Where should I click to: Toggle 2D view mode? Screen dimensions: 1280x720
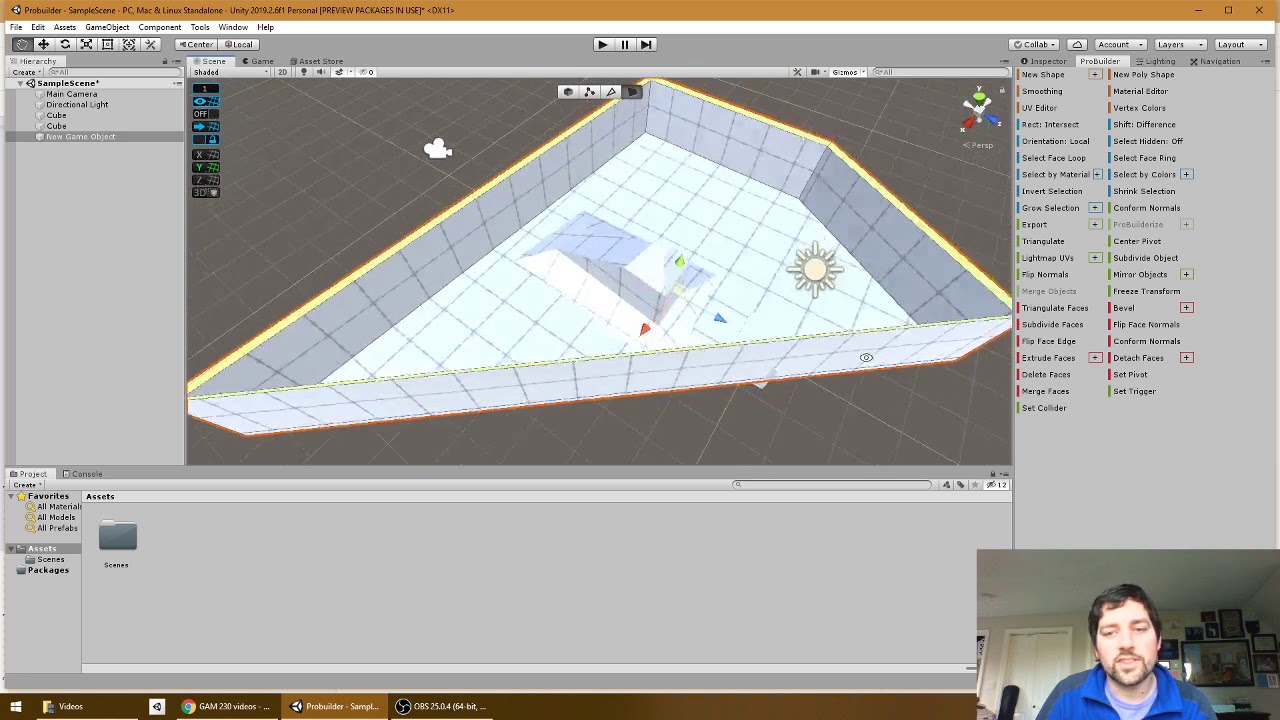pyautogui.click(x=282, y=72)
